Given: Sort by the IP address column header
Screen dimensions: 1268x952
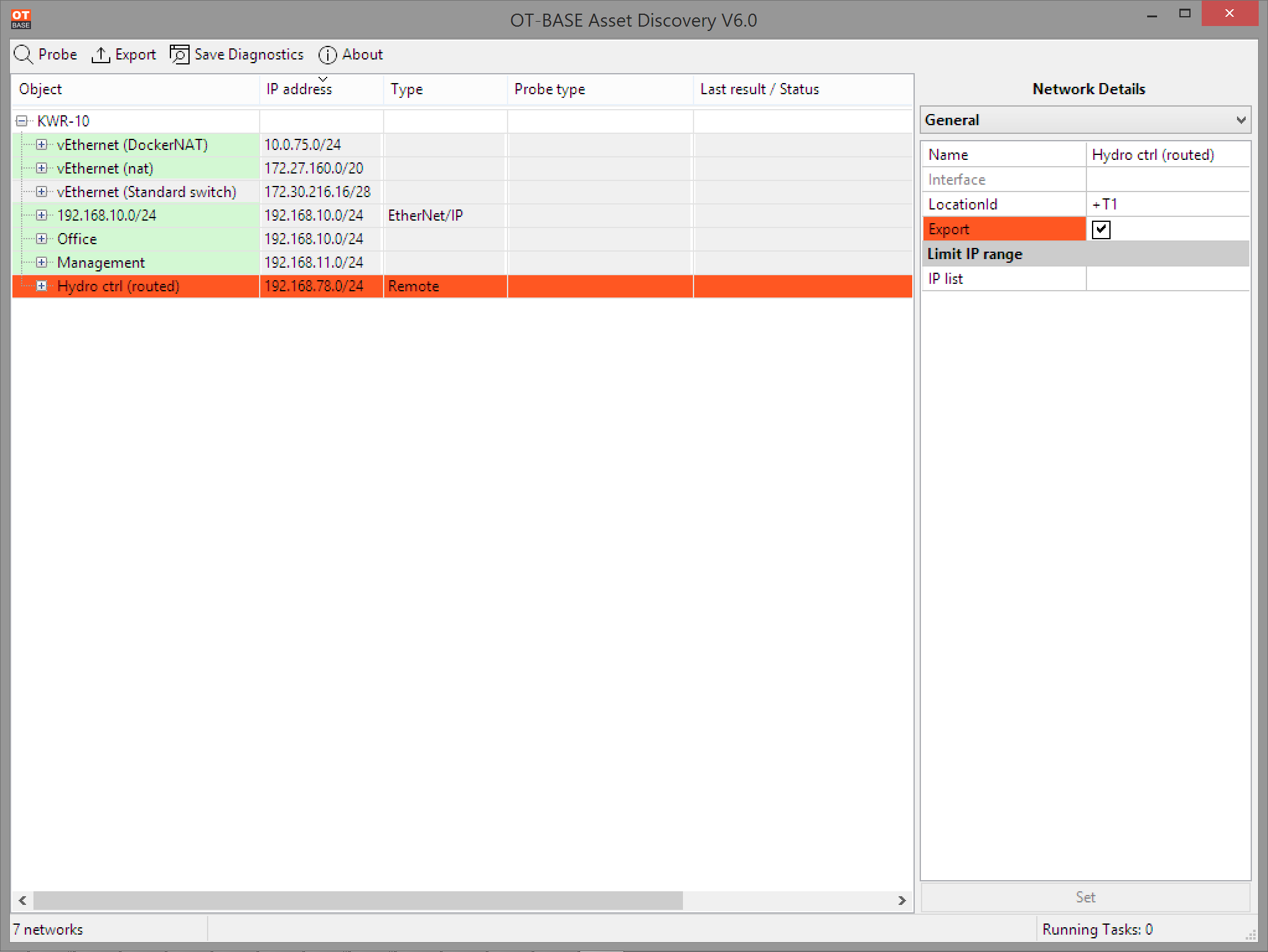Looking at the screenshot, I should click(x=322, y=89).
